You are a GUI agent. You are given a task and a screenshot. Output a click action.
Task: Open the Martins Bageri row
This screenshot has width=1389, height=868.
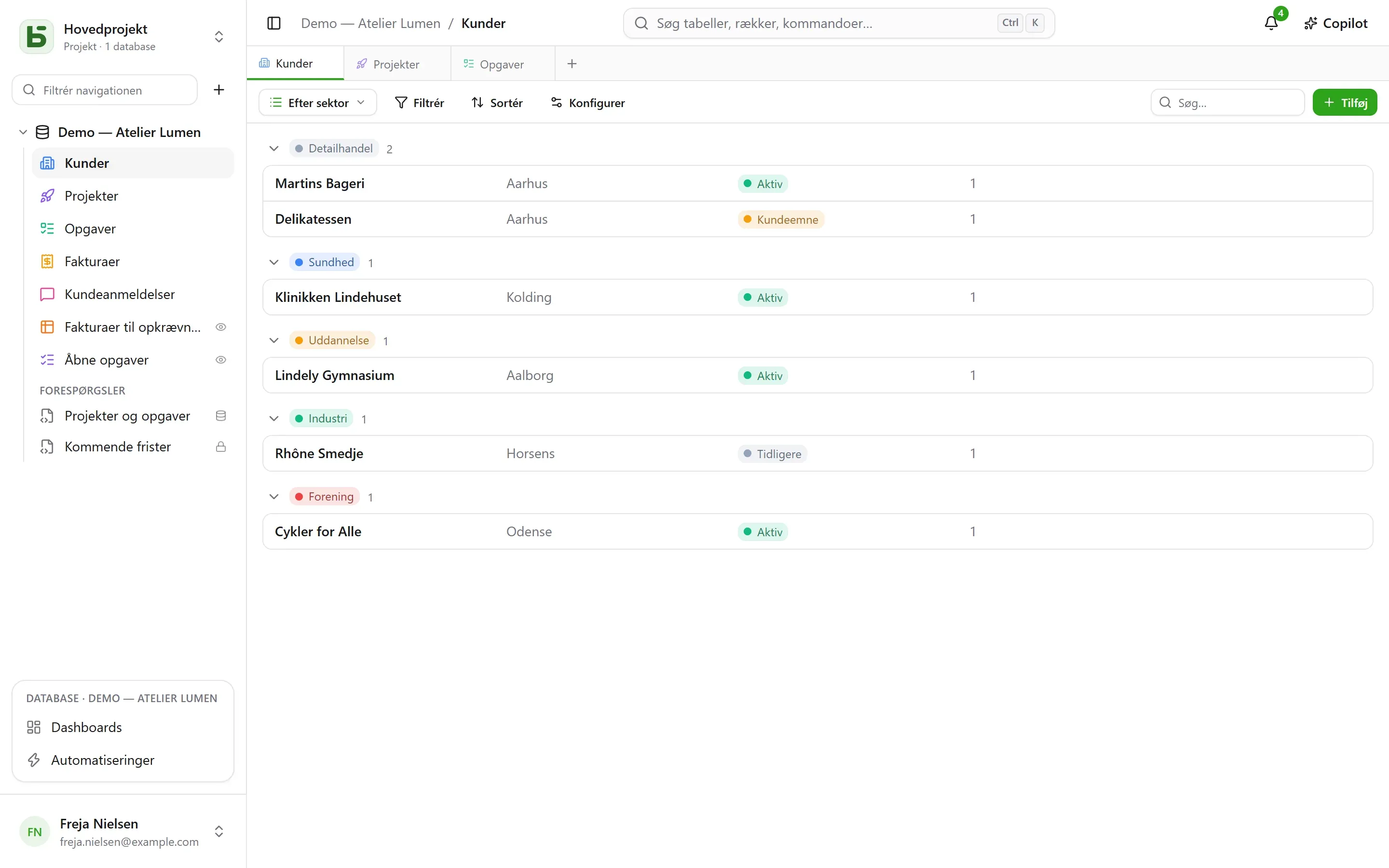click(817, 183)
